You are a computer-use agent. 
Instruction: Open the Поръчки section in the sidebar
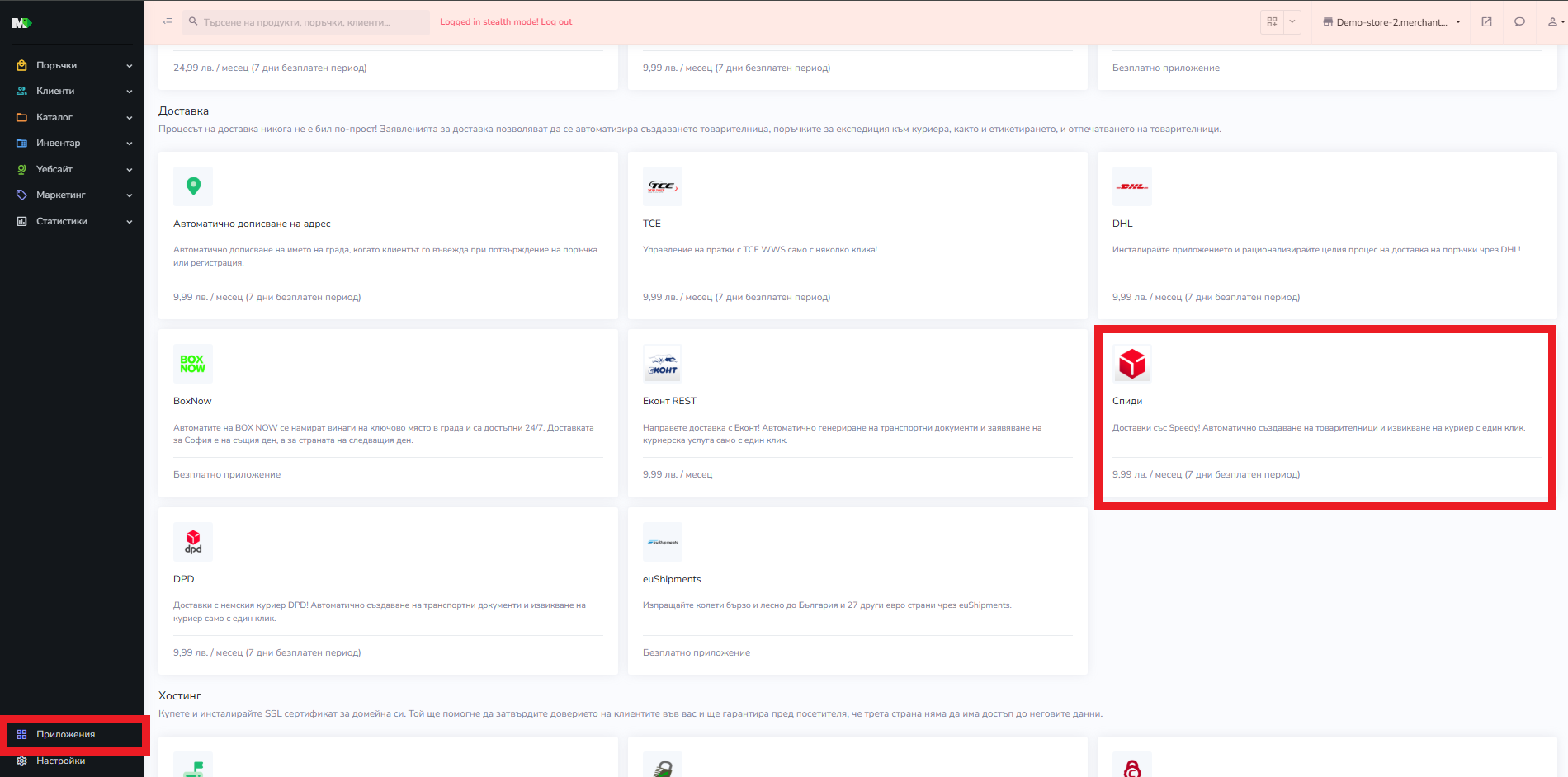click(56, 64)
